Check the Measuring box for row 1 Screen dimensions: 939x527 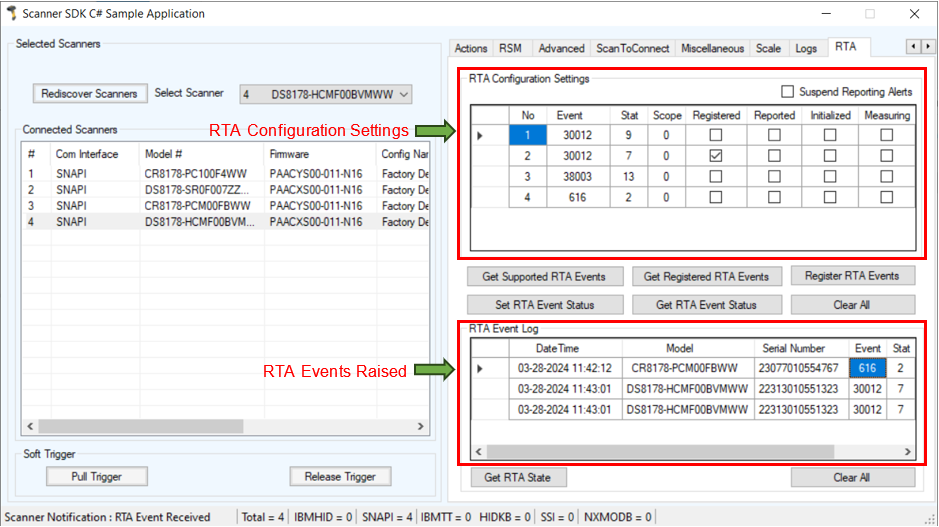(x=887, y=135)
